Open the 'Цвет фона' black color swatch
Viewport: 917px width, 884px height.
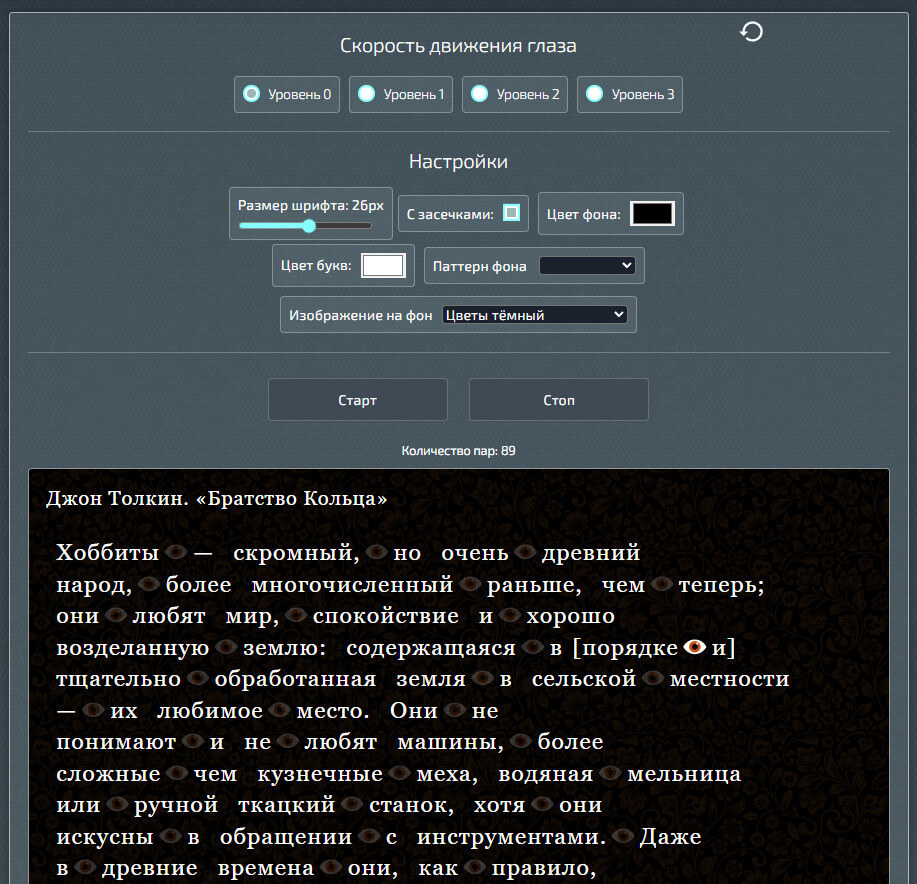click(652, 213)
